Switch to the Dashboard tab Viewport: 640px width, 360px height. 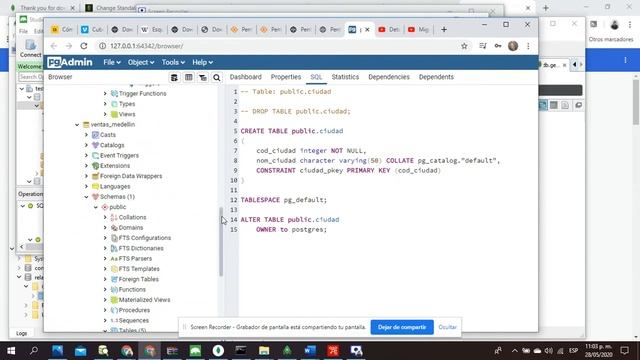tap(246, 77)
